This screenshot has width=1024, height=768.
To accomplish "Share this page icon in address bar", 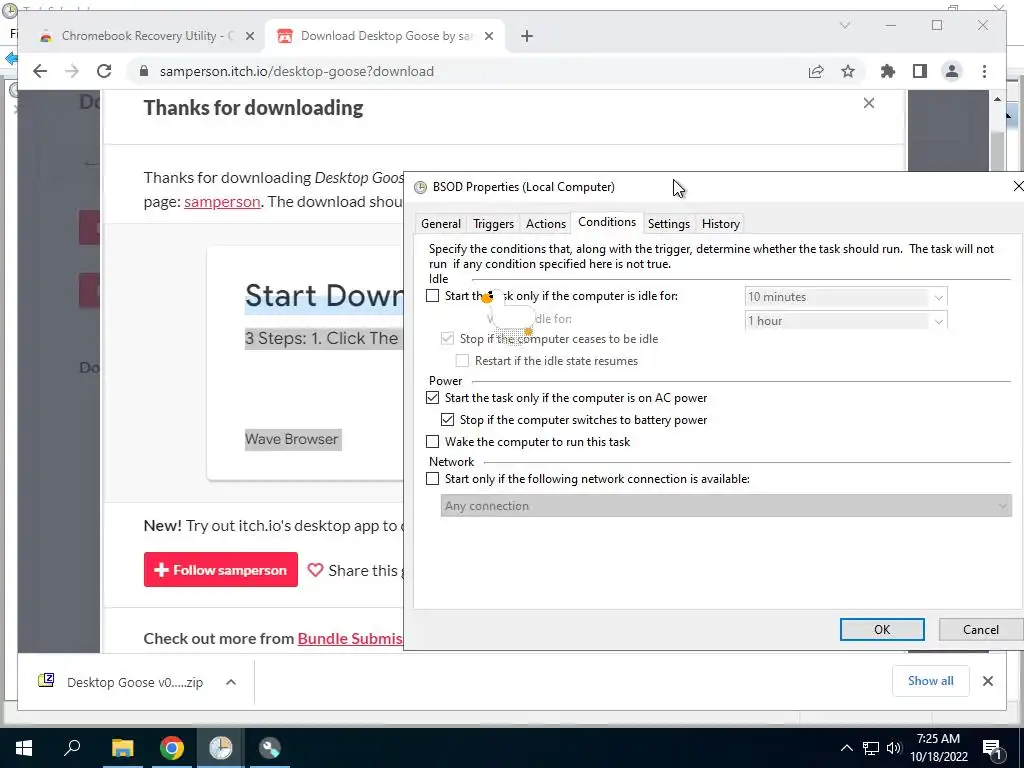I will tap(816, 71).
